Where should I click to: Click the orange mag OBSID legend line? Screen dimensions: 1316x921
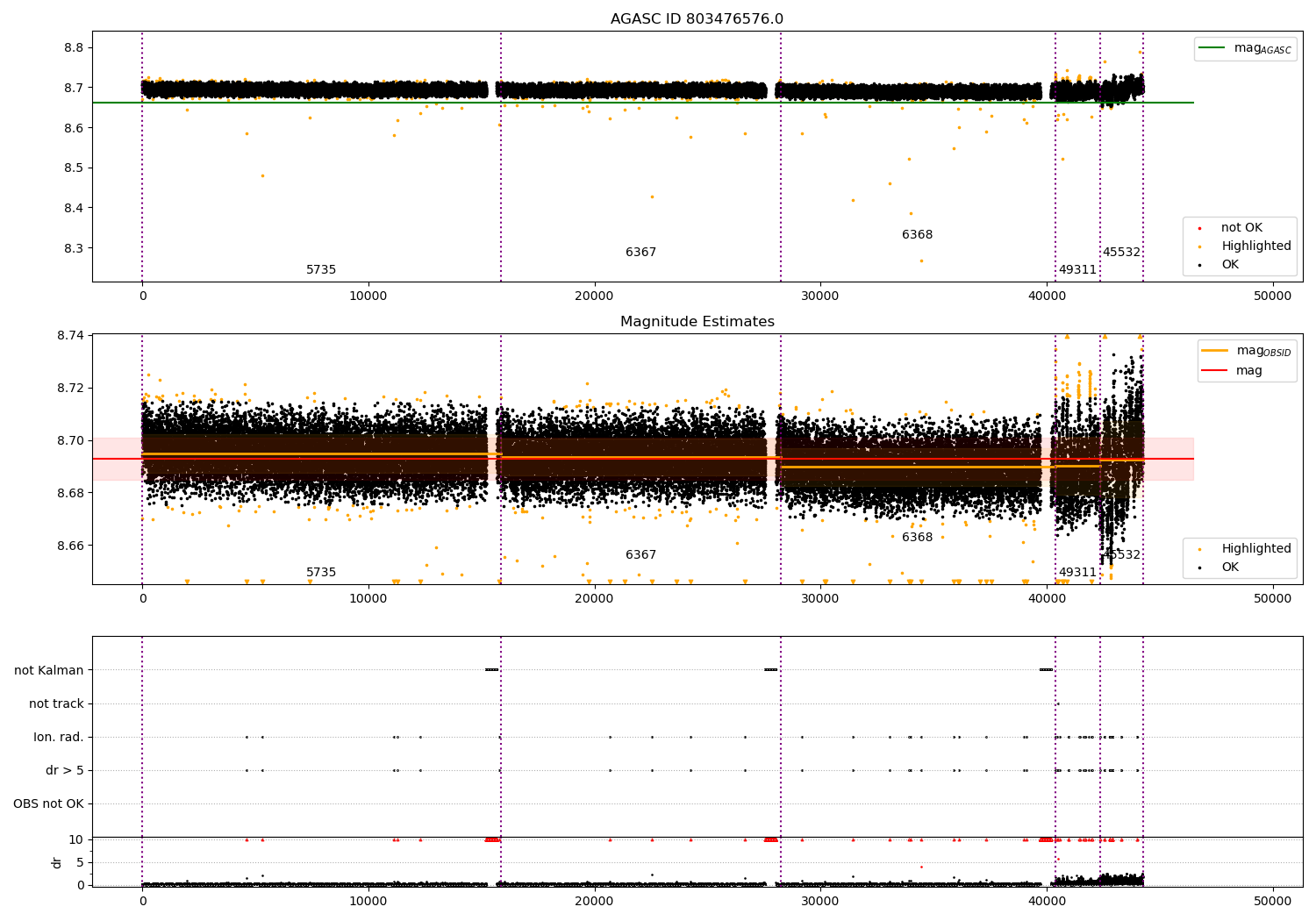pos(1215,350)
